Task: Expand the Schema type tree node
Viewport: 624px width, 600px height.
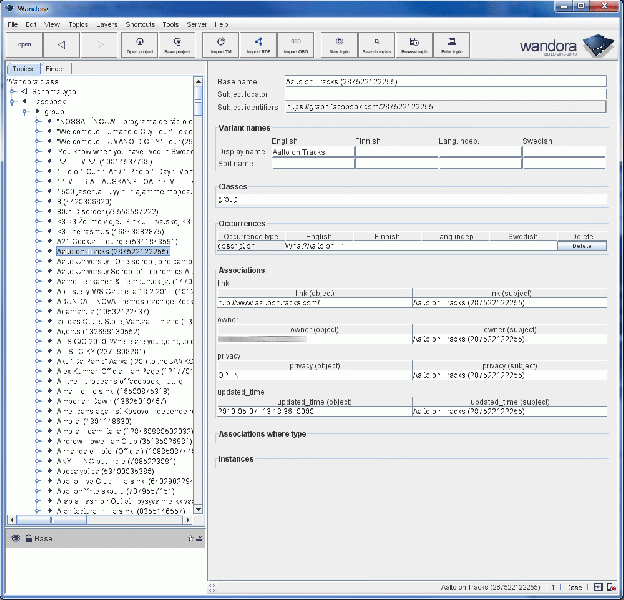Action: [11, 91]
